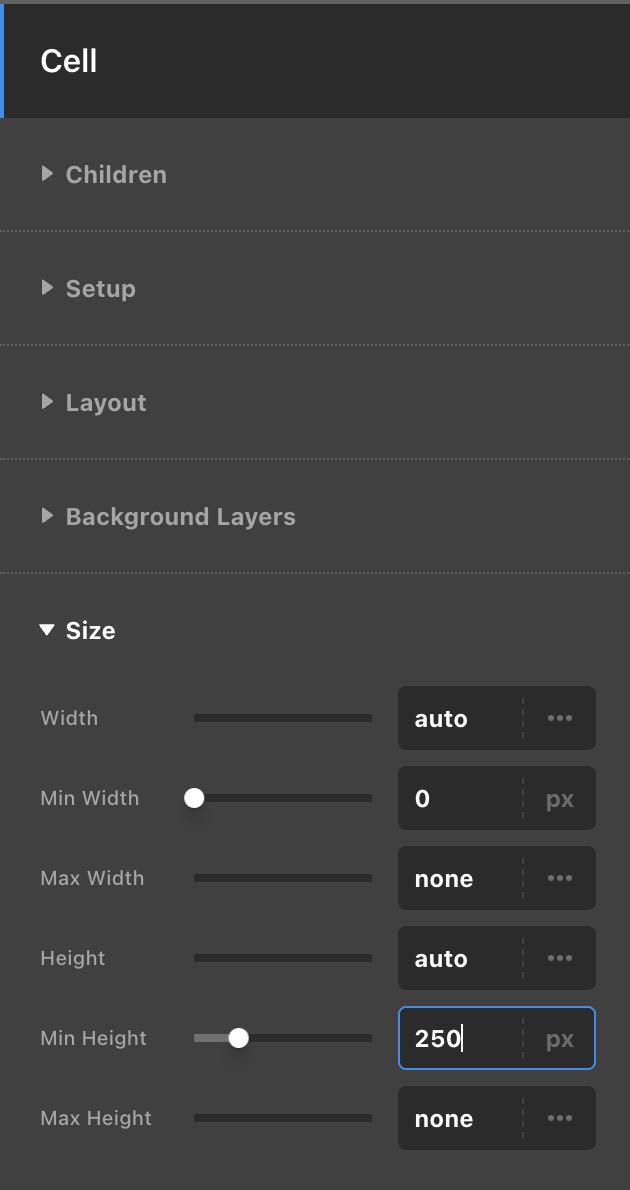Focus the Height auto value field
The height and width of the screenshot is (1190, 630).
point(460,958)
